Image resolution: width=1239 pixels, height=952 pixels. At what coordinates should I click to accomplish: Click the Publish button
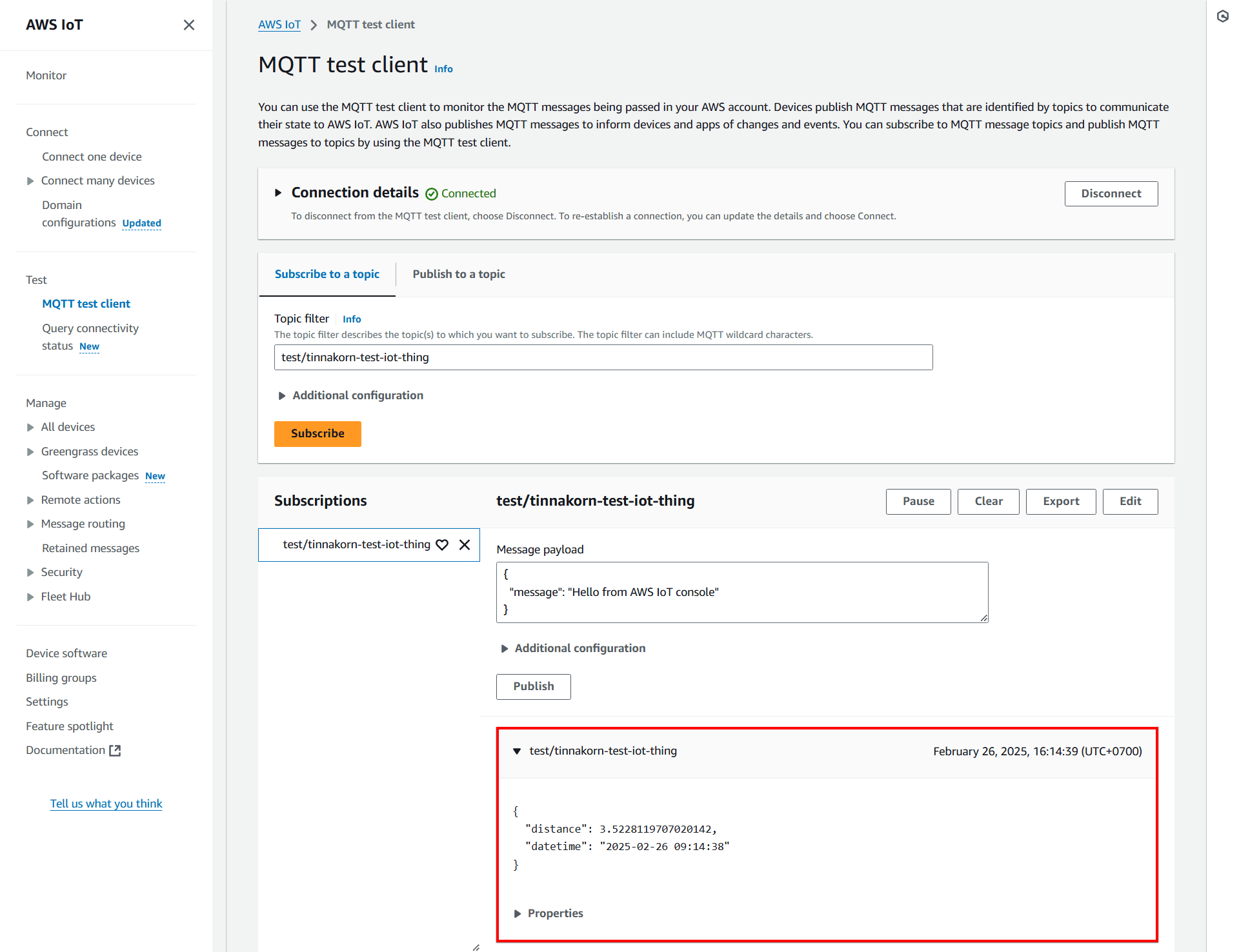pyautogui.click(x=534, y=687)
